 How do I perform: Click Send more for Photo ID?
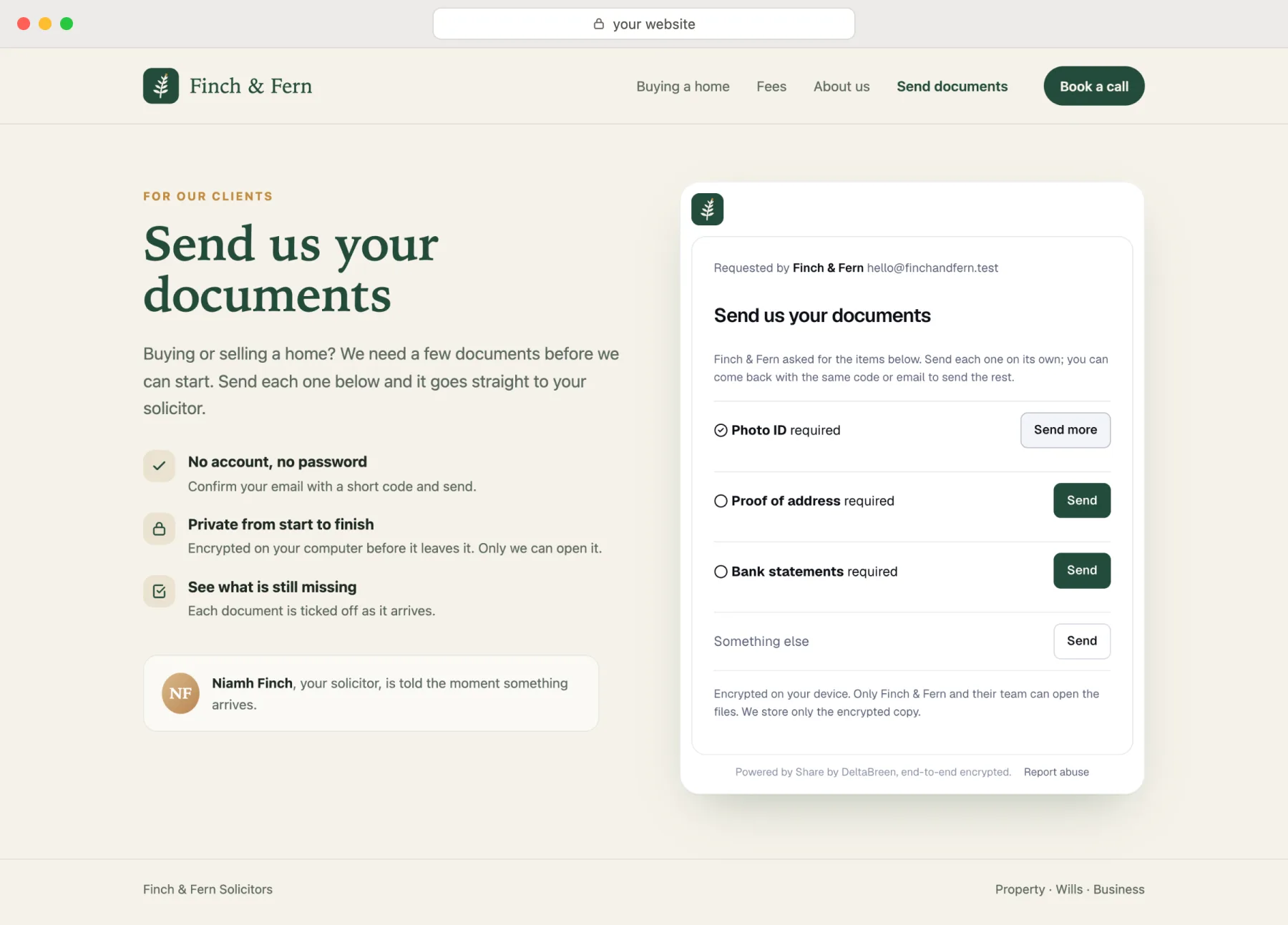coord(1065,430)
